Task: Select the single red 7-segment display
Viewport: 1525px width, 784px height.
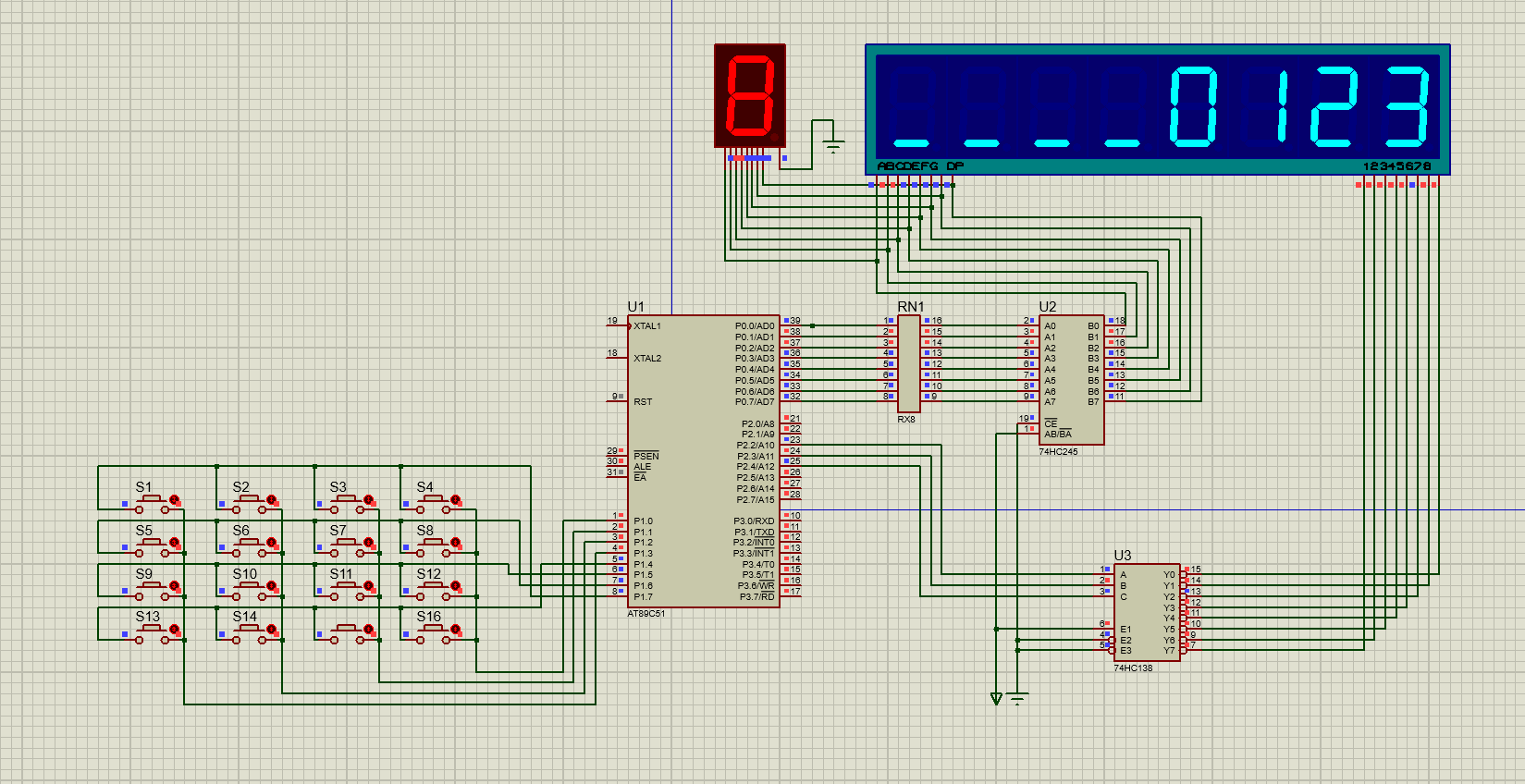Action: (x=750, y=95)
